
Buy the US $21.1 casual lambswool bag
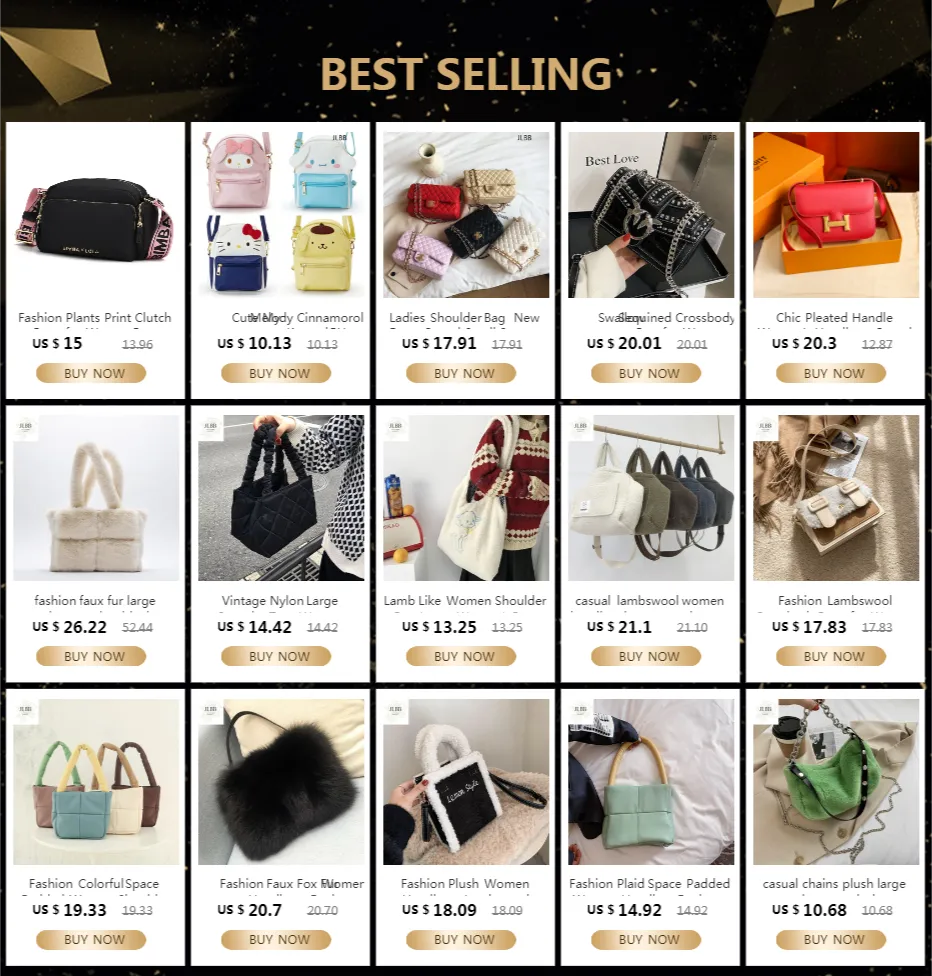(646, 657)
